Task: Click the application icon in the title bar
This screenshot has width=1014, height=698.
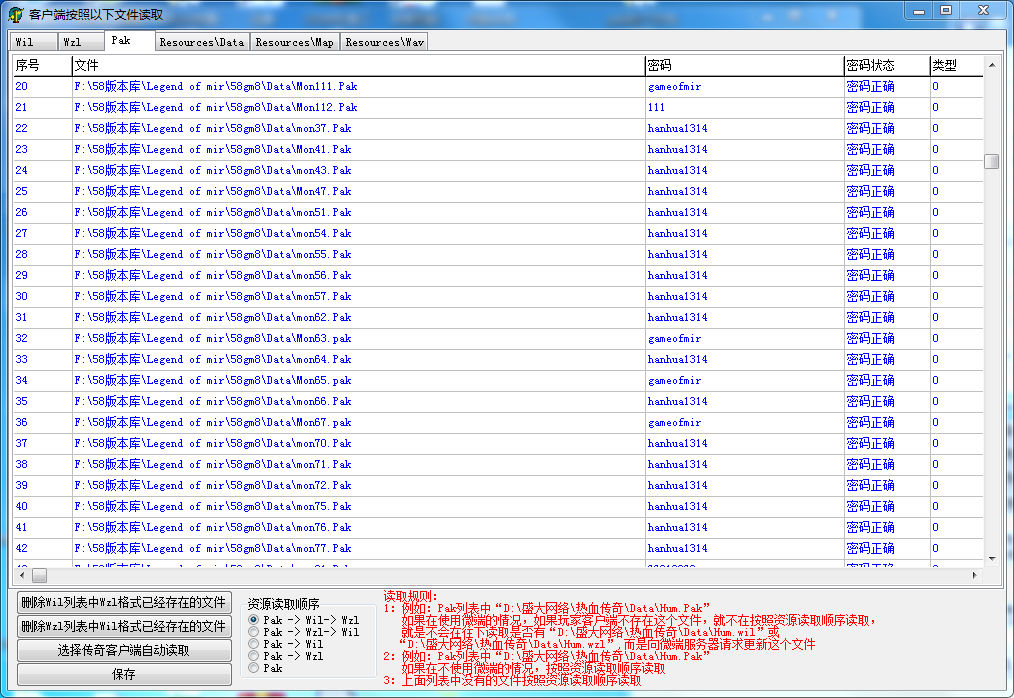Action: [16, 14]
